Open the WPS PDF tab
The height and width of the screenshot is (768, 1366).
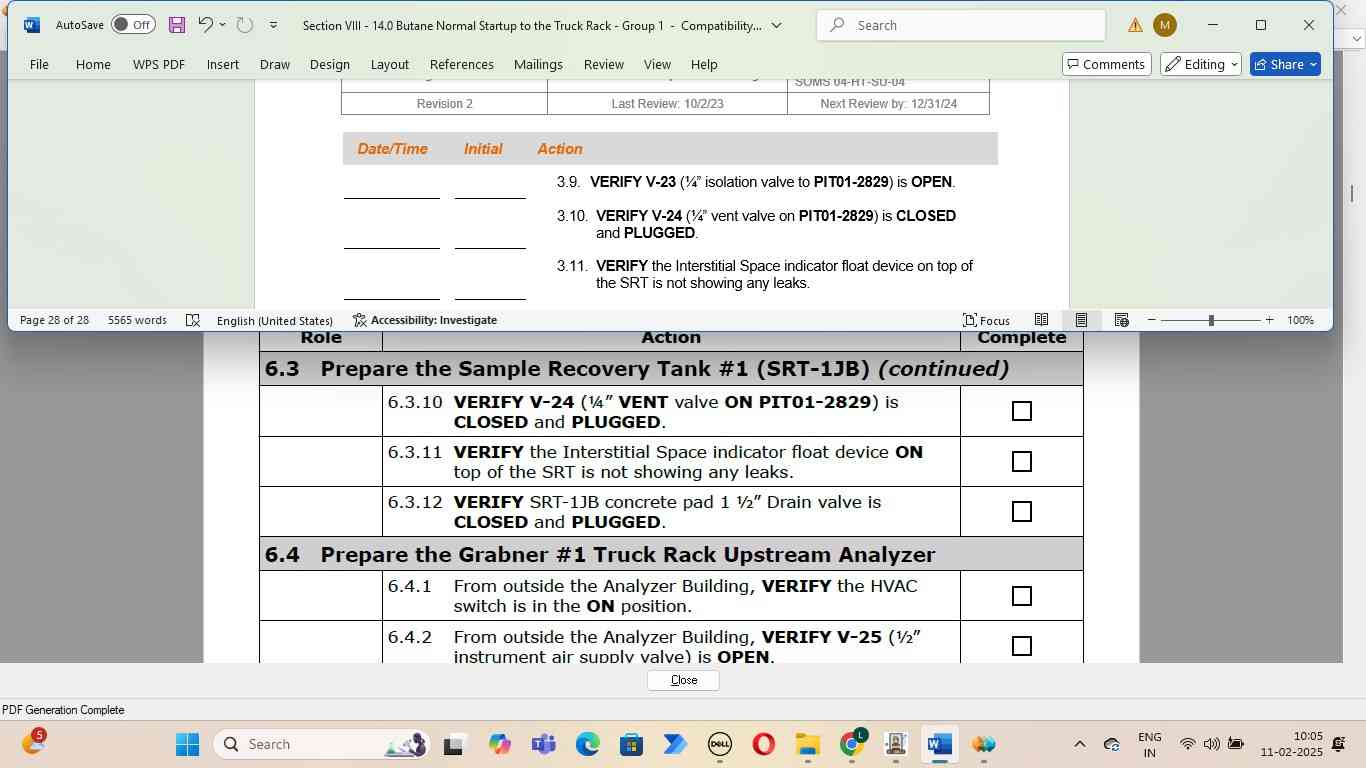tap(159, 64)
